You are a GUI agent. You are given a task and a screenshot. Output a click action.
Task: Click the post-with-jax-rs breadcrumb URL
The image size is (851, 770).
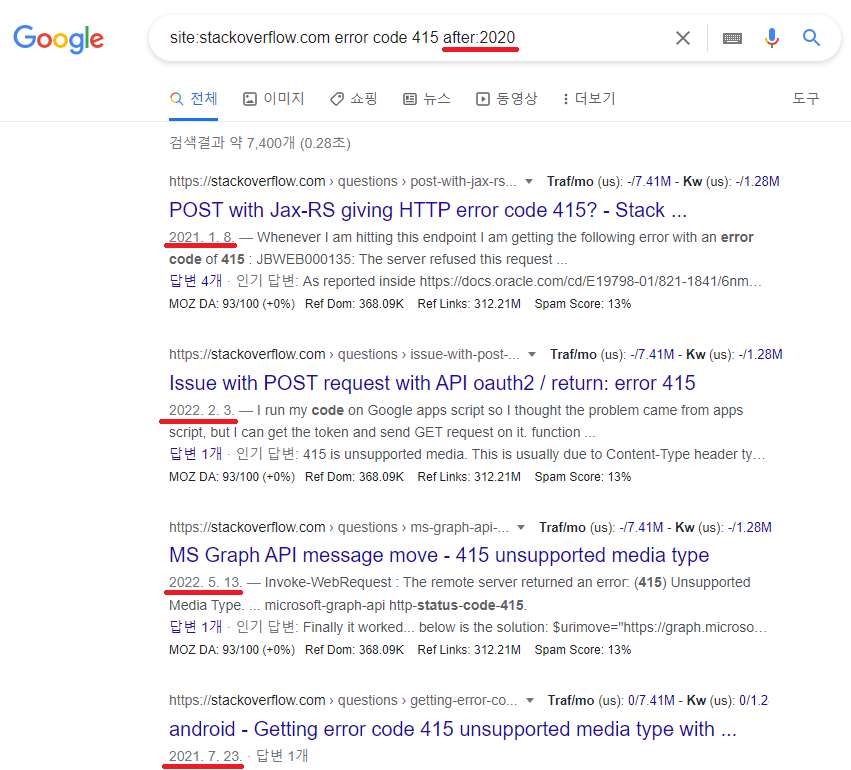click(x=342, y=181)
